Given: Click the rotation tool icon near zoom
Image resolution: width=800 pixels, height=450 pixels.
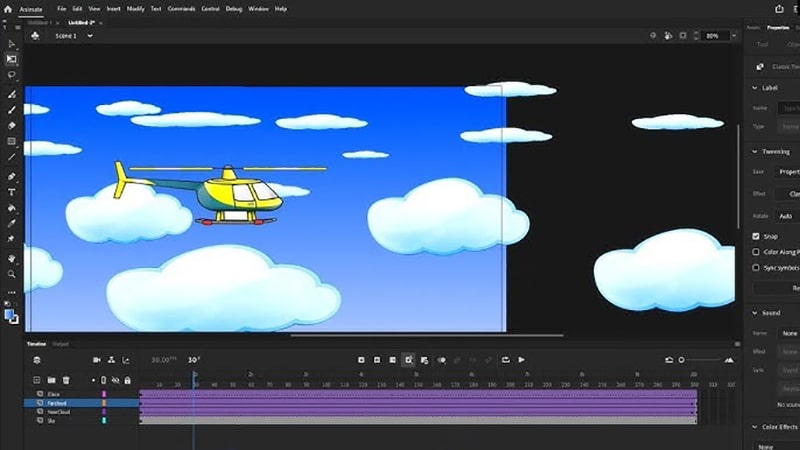Looking at the screenshot, I should [668, 36].
